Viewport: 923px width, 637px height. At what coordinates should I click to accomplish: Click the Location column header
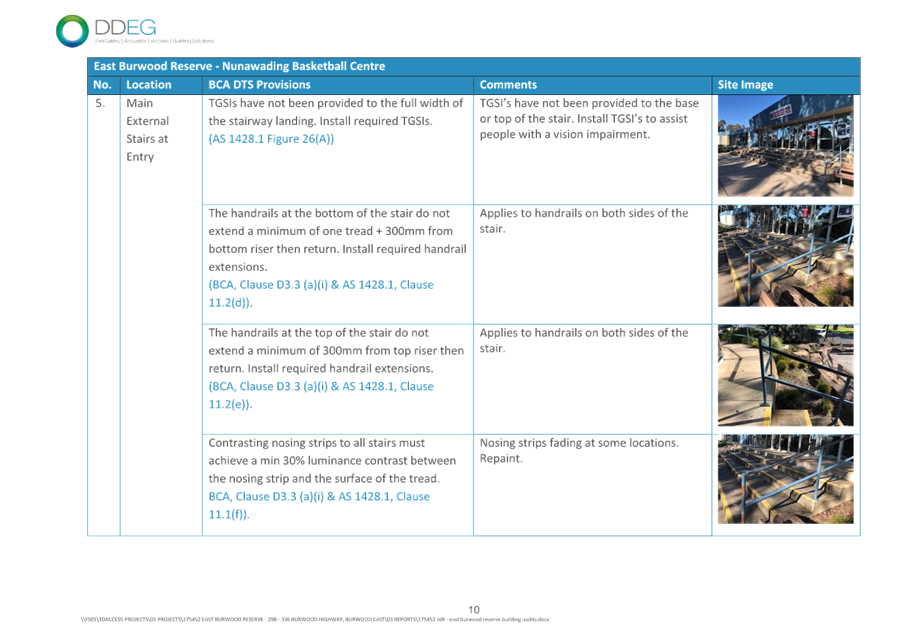pyautogui.click(x=149, y=85)
